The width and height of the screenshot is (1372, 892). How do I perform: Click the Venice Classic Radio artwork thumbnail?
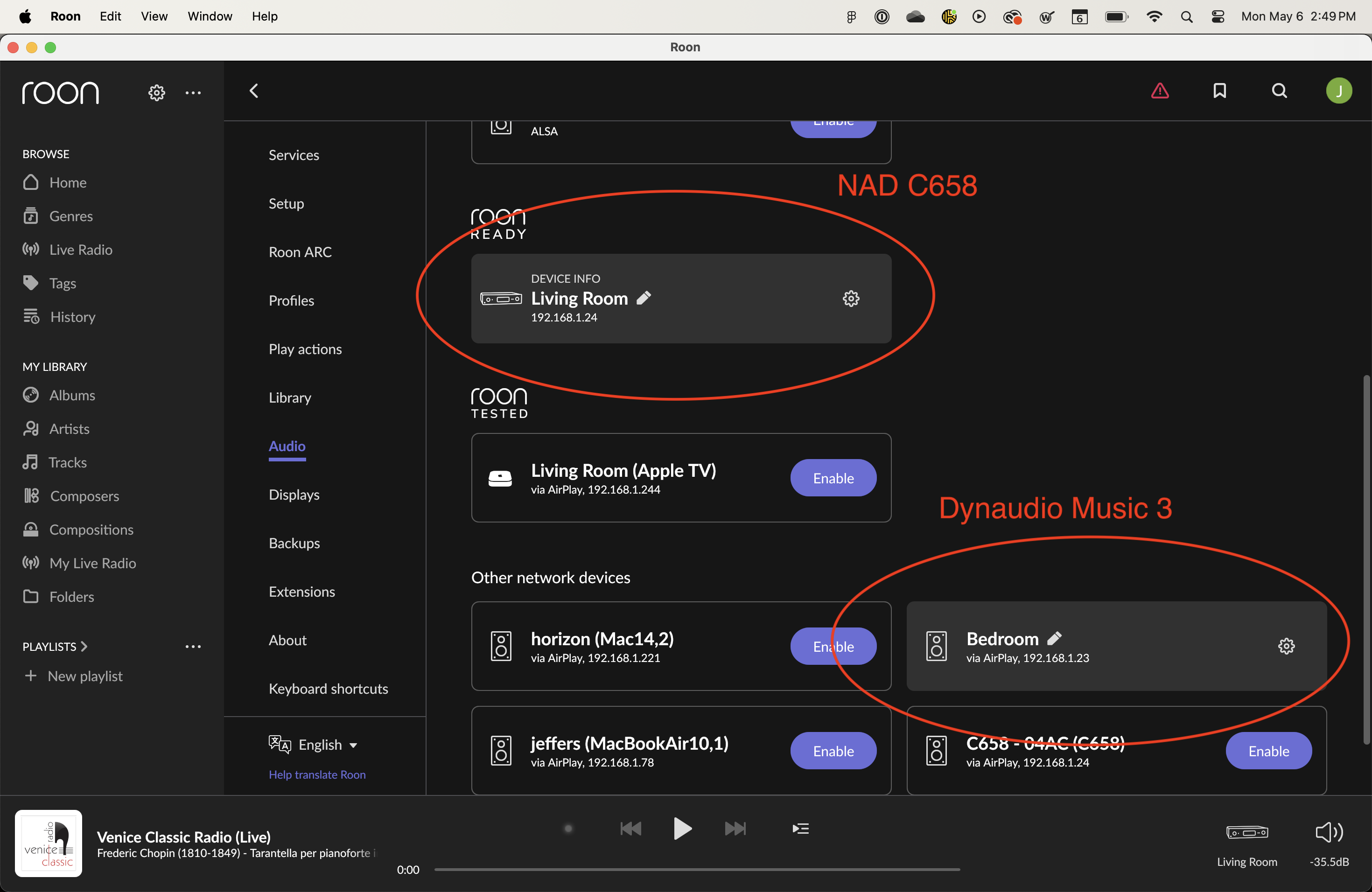pos(49,843)
